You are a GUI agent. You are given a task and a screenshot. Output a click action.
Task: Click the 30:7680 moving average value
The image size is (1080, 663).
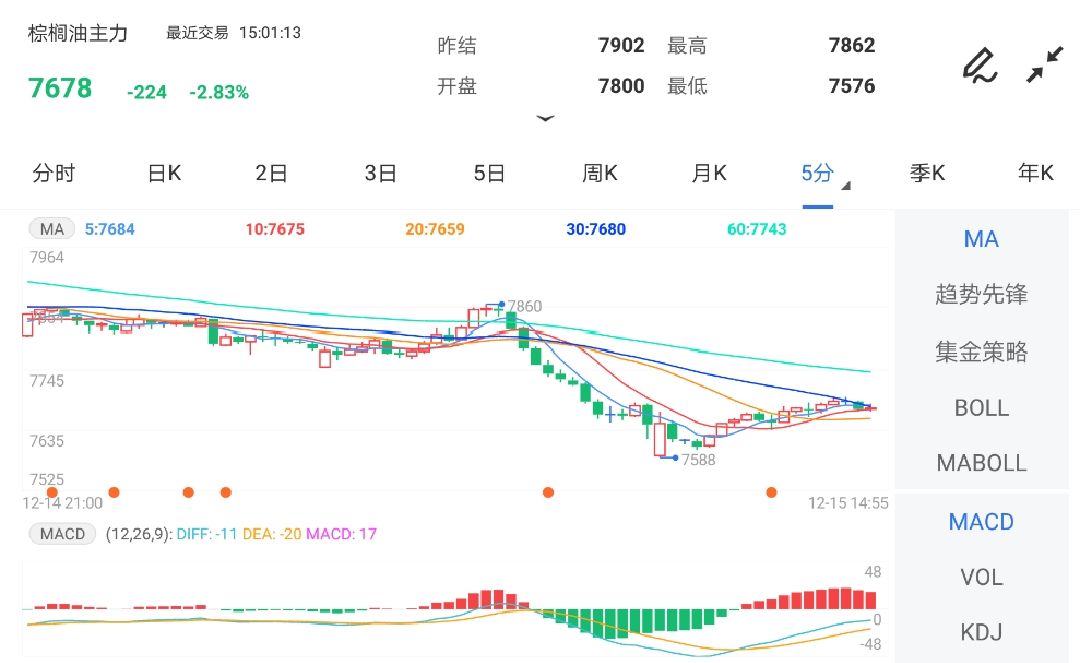pos(596,229)
